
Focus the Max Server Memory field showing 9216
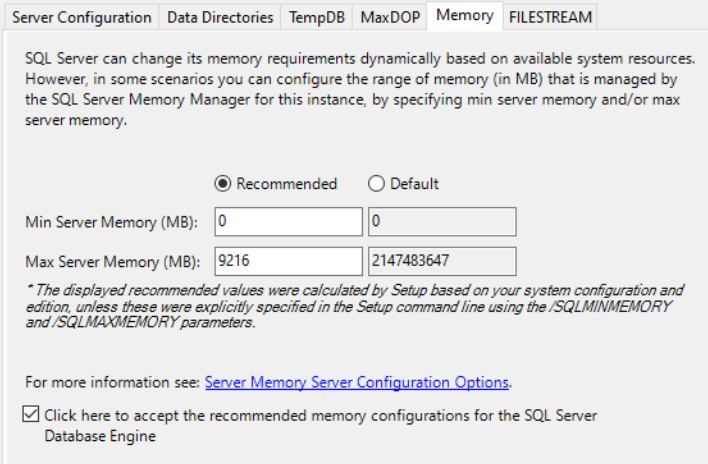[x=288, y=261]
